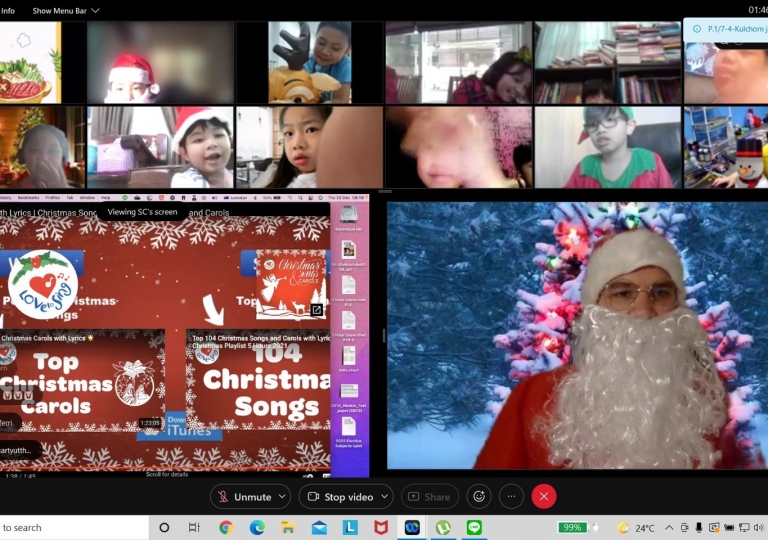Open Christmas Songs & Carols album thumbnail

[291, 284]
